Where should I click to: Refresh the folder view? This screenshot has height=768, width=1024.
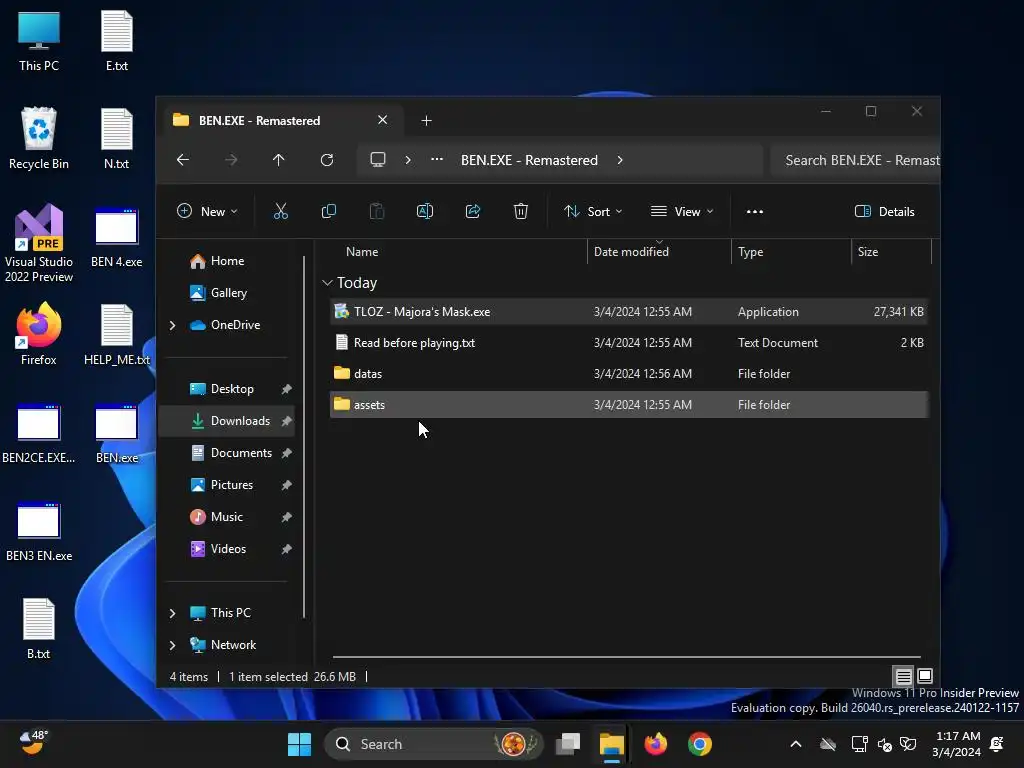pos(327,160)
